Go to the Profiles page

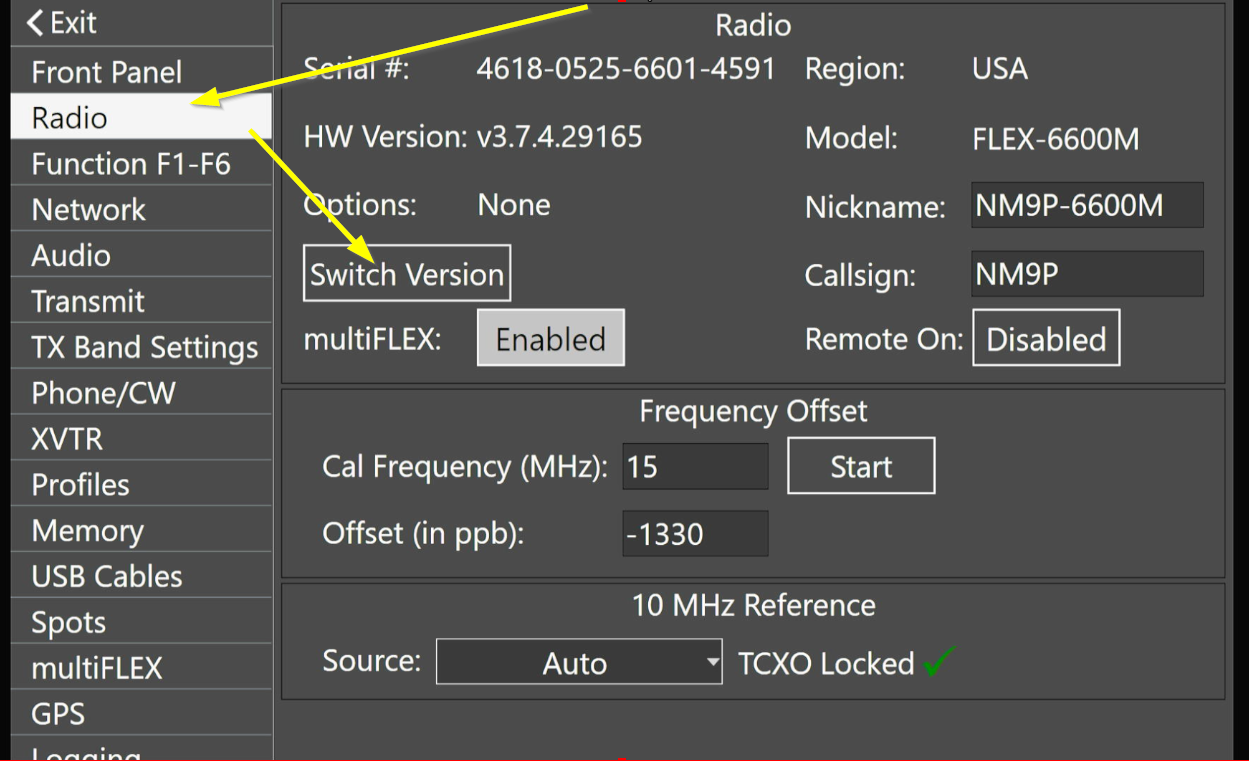(141, 485)
